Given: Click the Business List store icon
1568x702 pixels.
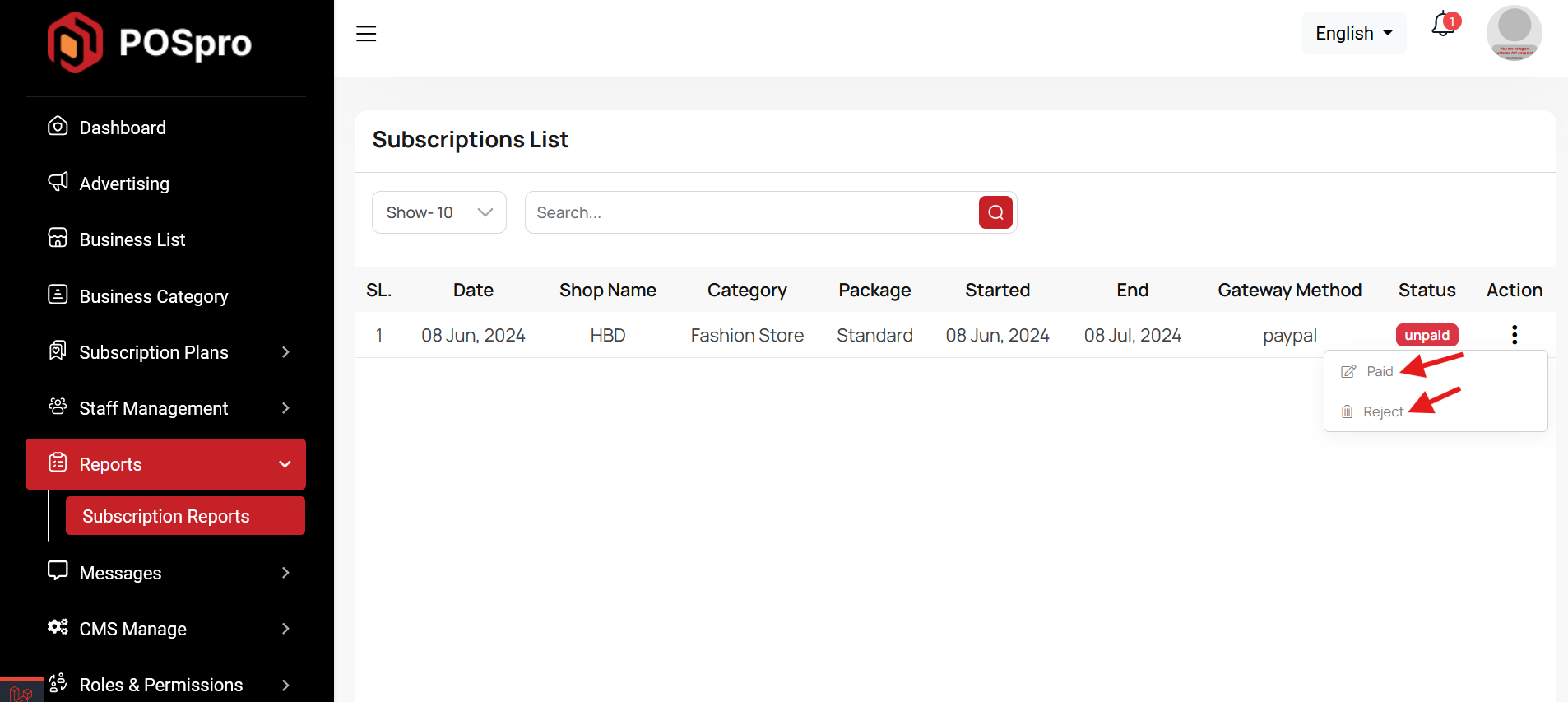Looking at the screenshot, I should point(58,239).
